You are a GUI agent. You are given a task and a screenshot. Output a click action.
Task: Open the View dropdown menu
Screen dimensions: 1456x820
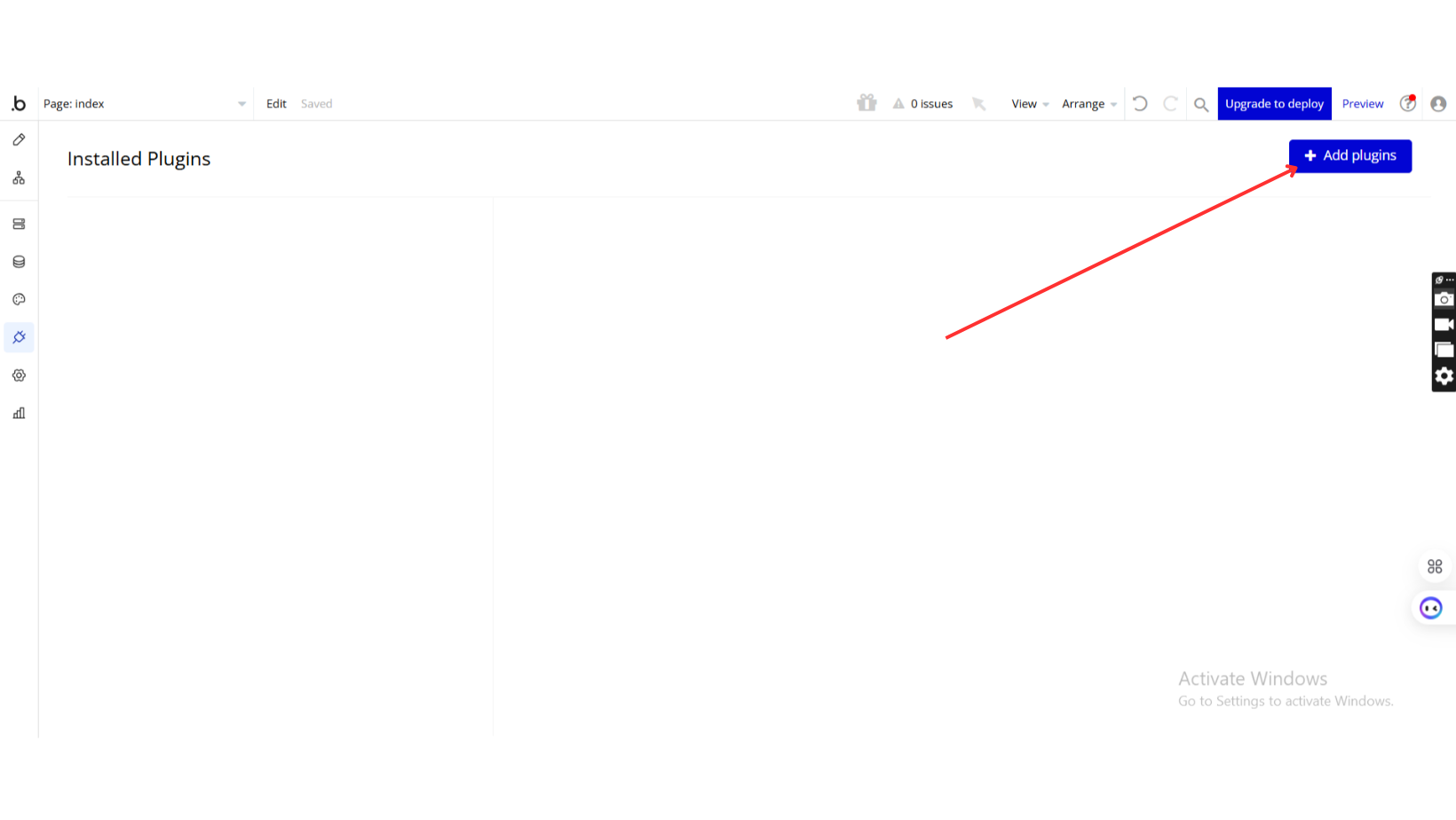pyautogui.click(x=1030, y=104)
